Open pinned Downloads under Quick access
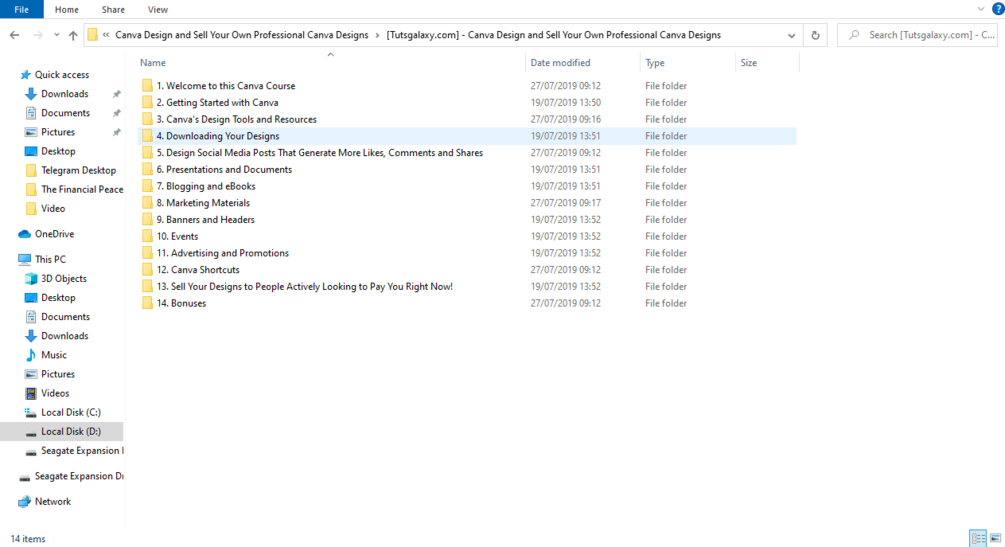This screenshot has width=1005, height=547. coord(65,94)
